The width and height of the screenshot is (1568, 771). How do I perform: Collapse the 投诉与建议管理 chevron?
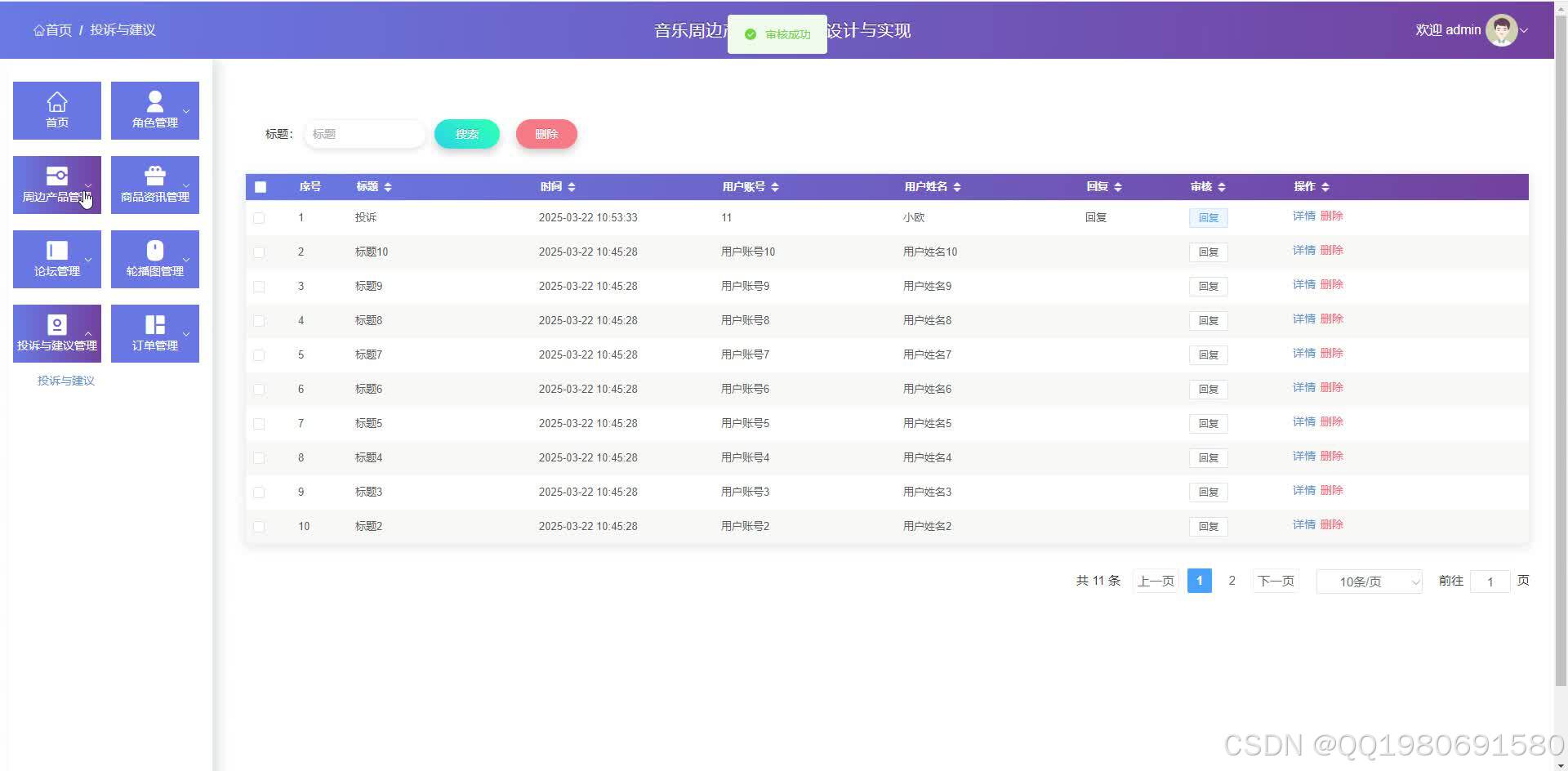tap(88, 334)
